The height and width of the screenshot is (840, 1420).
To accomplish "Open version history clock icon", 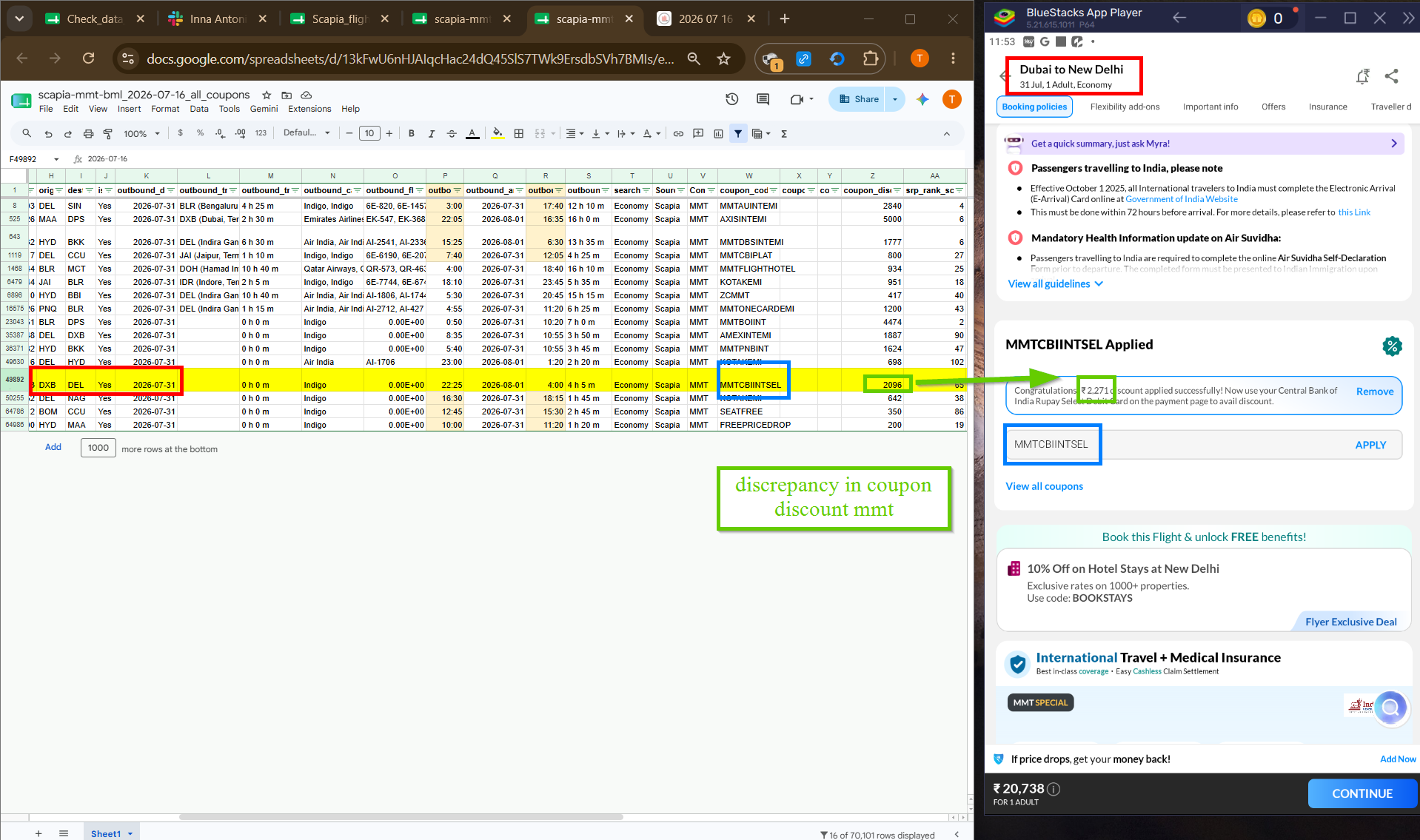I will point(732,99).
